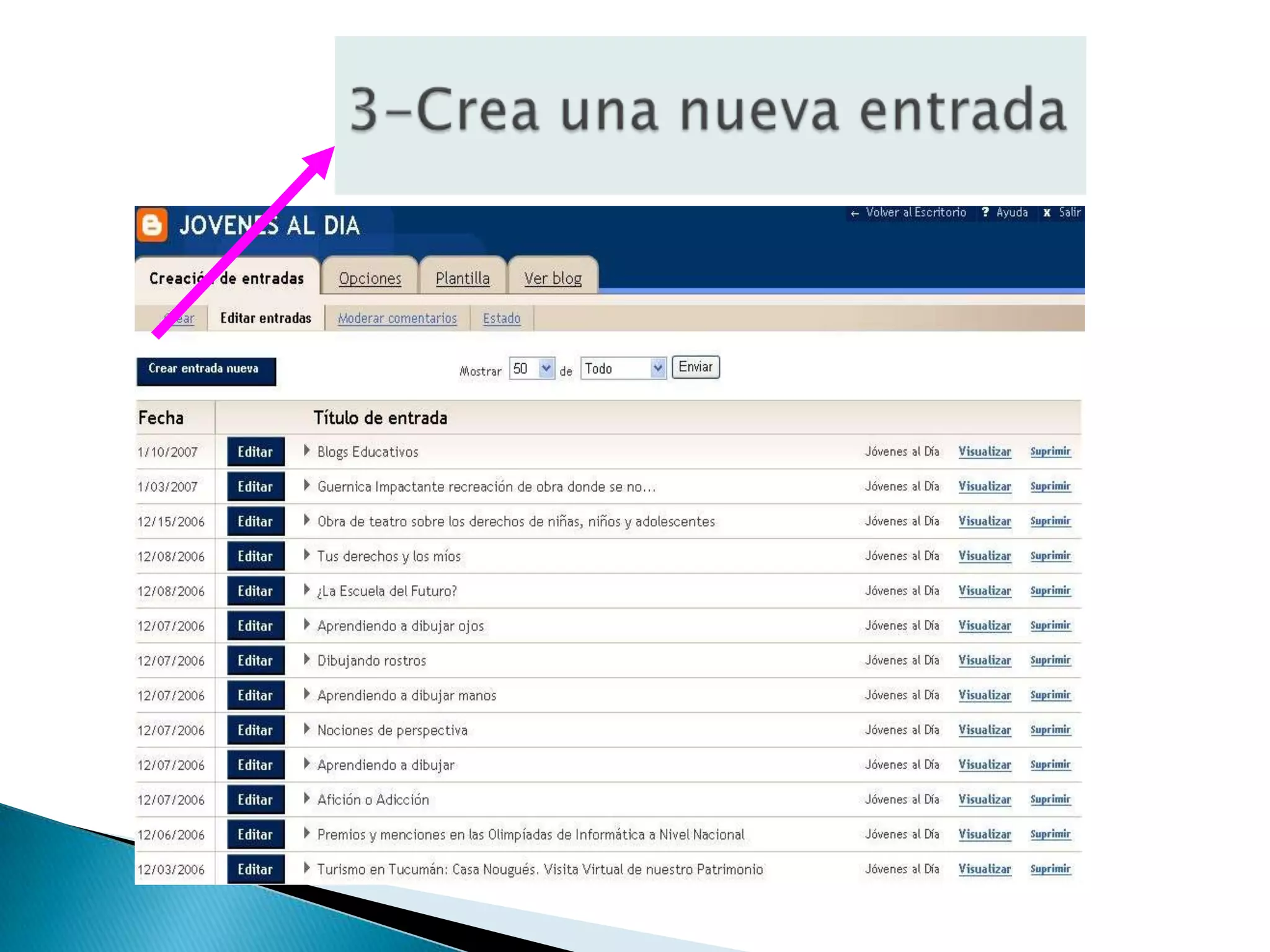Click Visualizar for Aprendiendo a dibujar manos
1270x952 pixels.
[x=985, y=695]
